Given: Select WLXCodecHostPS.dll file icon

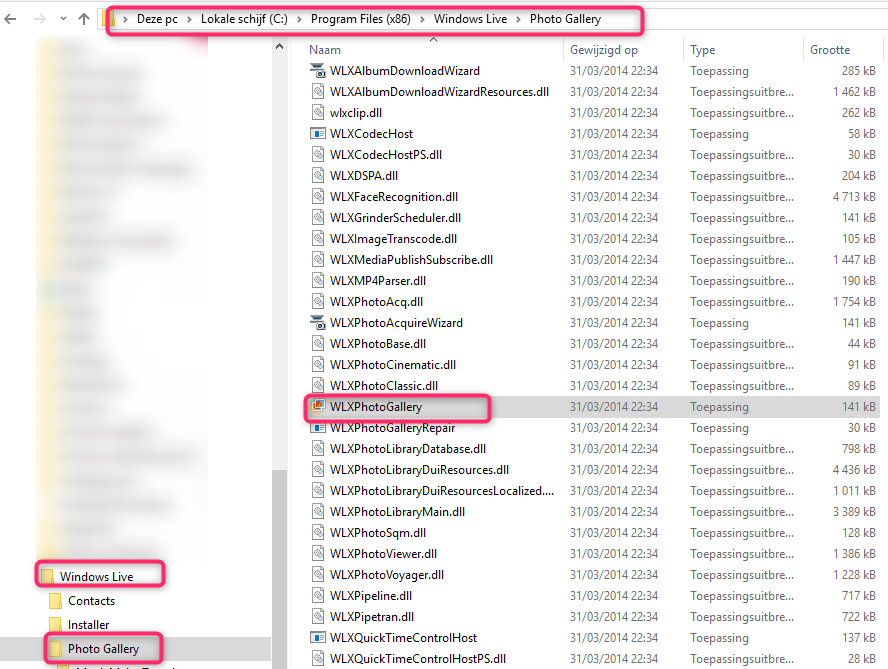Looking at the screenshot, I should 318,155.
